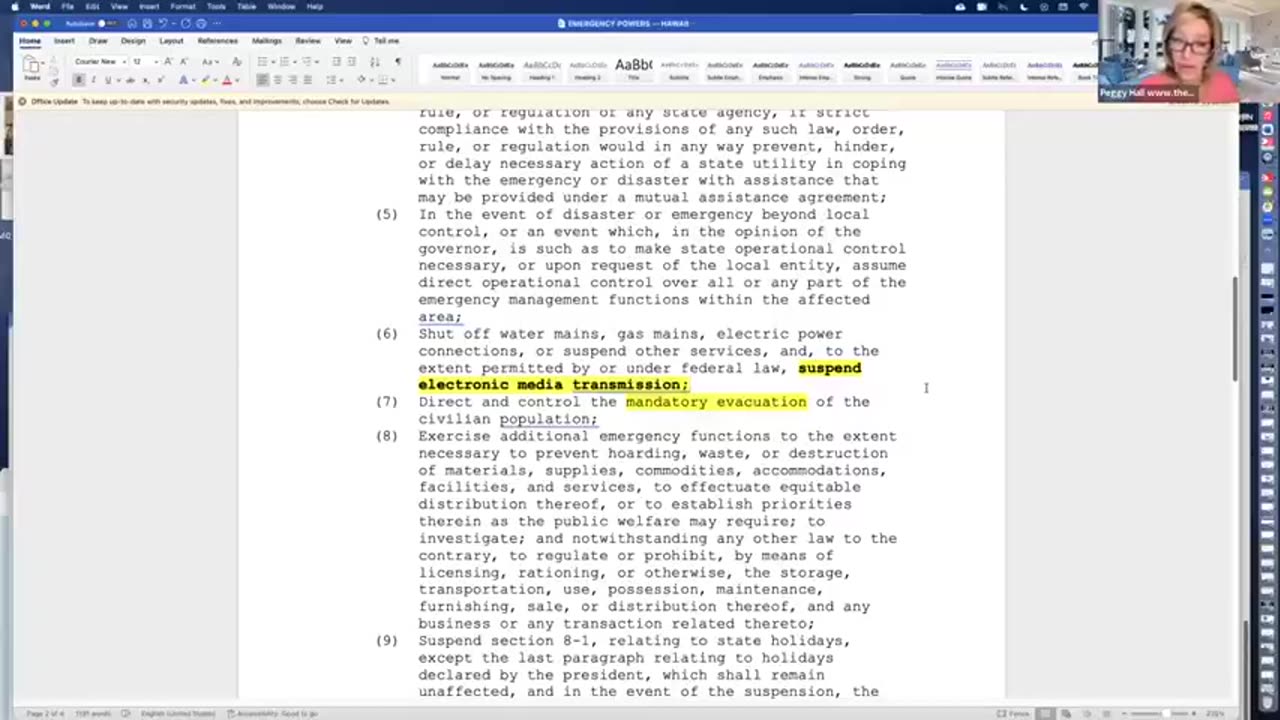Click the vertical document scrollbar thumb
This screenshot has width=1280, height=720.
pyautogui.click(x=1234, y=330)
